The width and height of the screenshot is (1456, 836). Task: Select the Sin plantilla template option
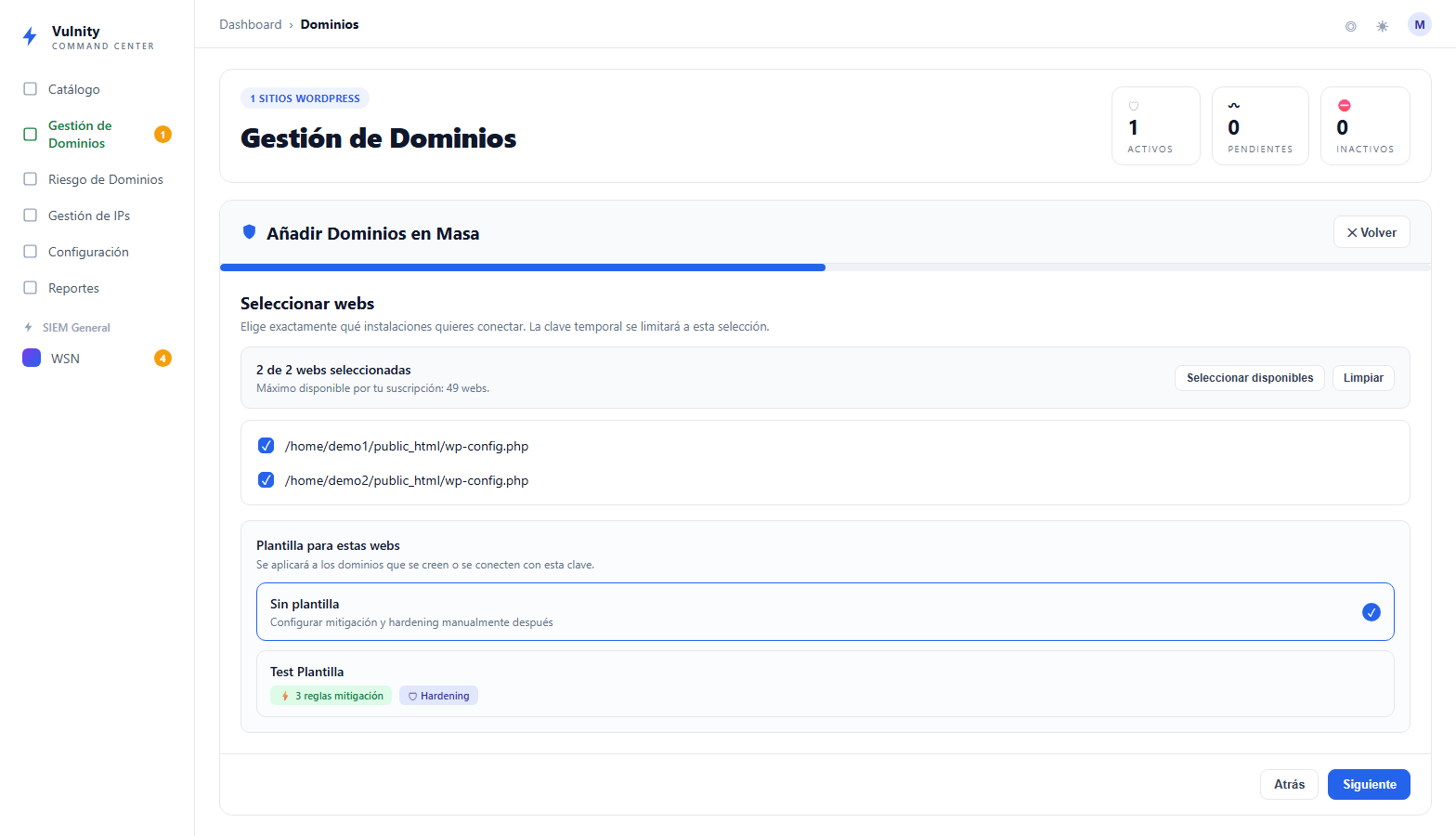(825, 612)
